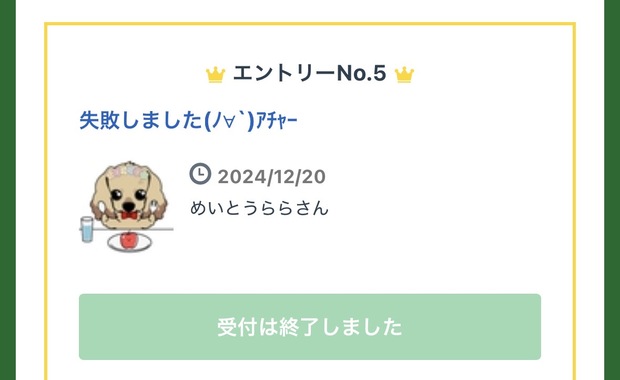Click the エントリーNo.5 heading text
This screenshot has height=380, width=620.
pyautogui.click(x=310, y=74)
